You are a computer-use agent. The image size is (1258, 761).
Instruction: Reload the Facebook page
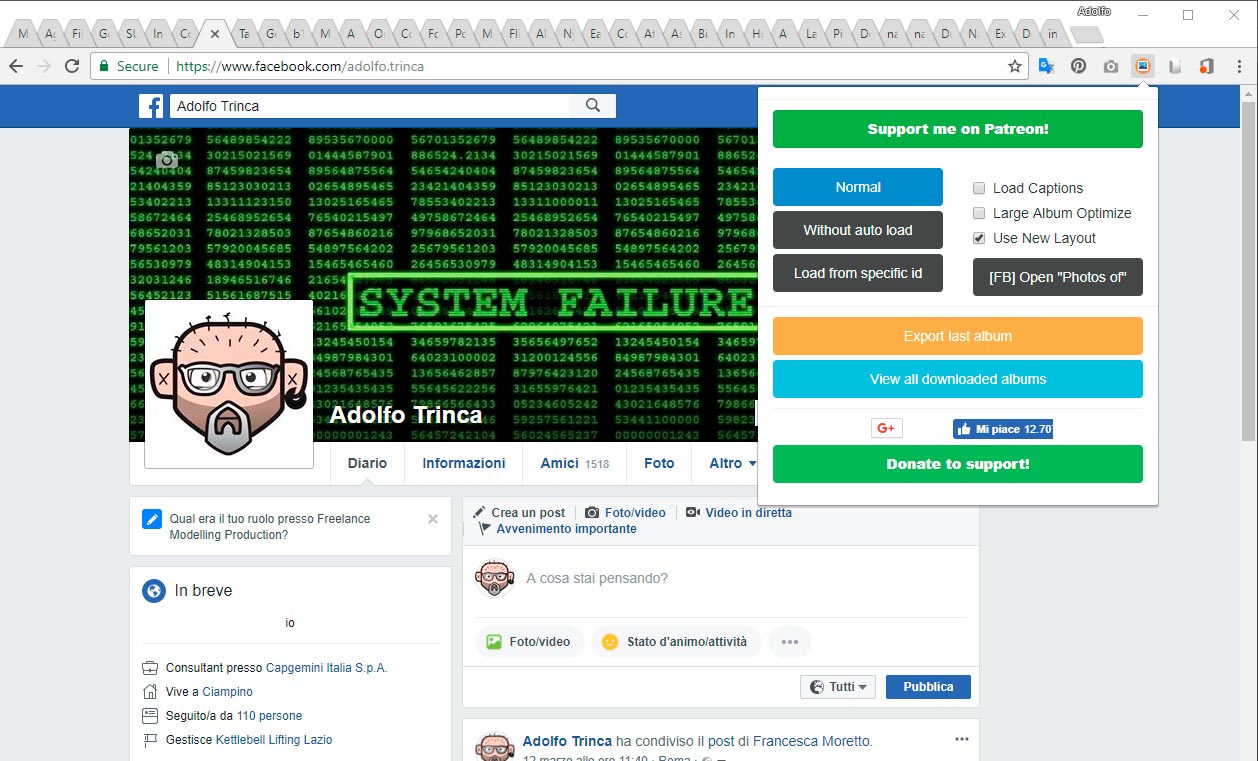tap(72, 66)
